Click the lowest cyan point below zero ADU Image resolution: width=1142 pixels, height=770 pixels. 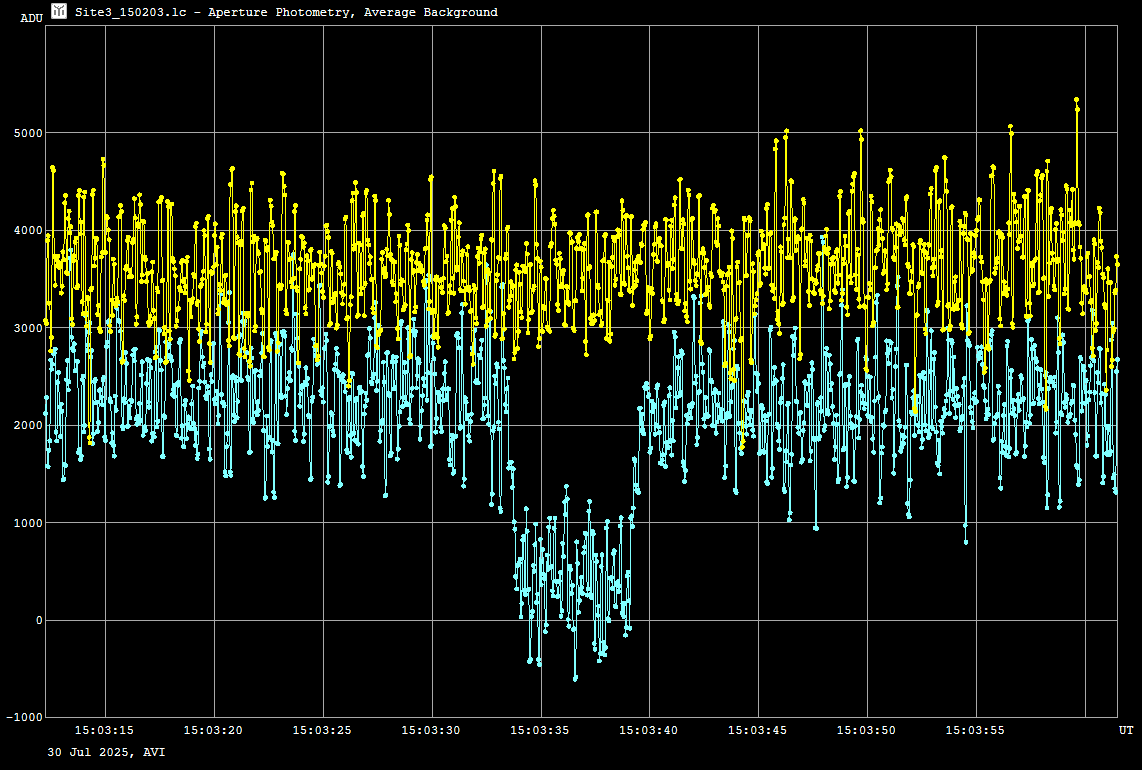click(x=575, y=679)
